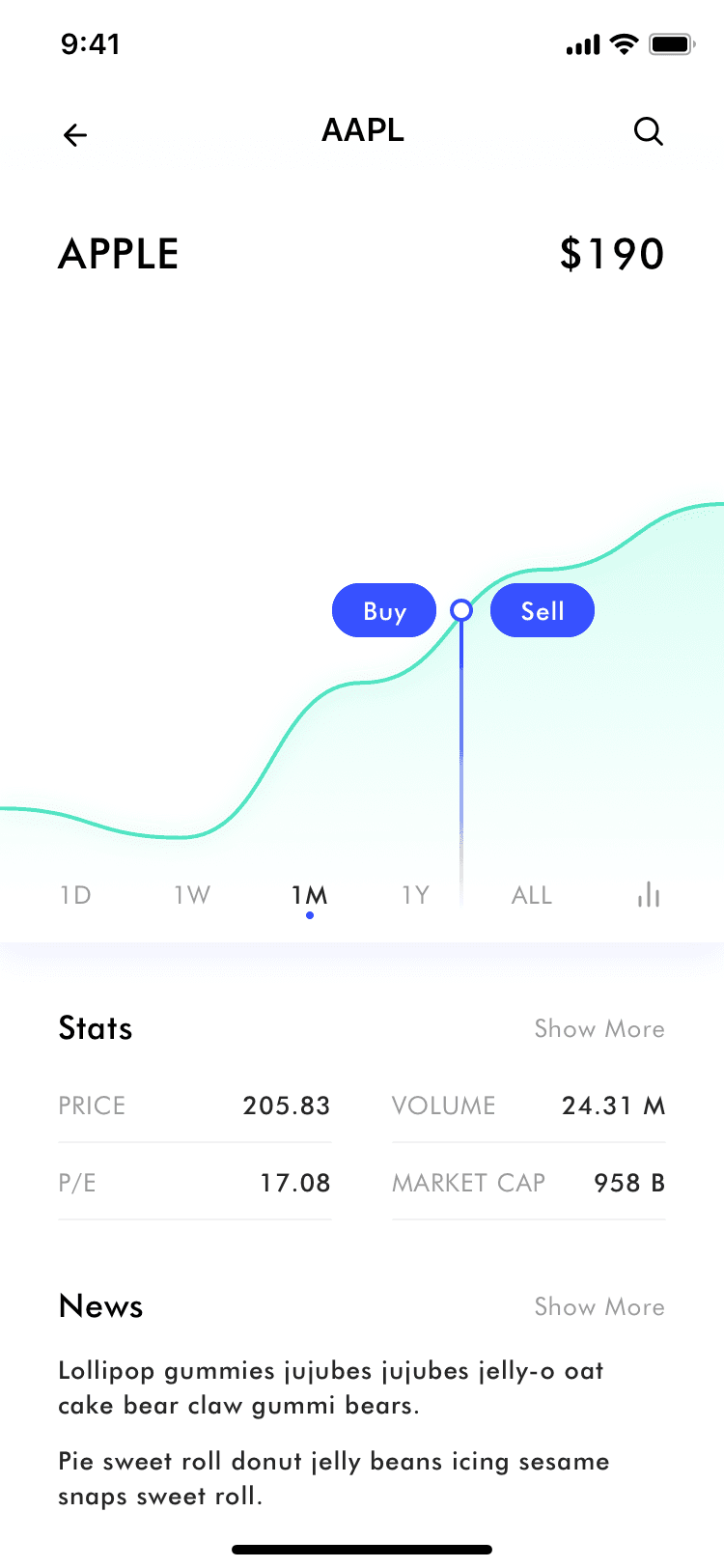The width and height of the screenshot is (724, 1568).
Task: Tap the AAPL ticker title
Action: 363,130
